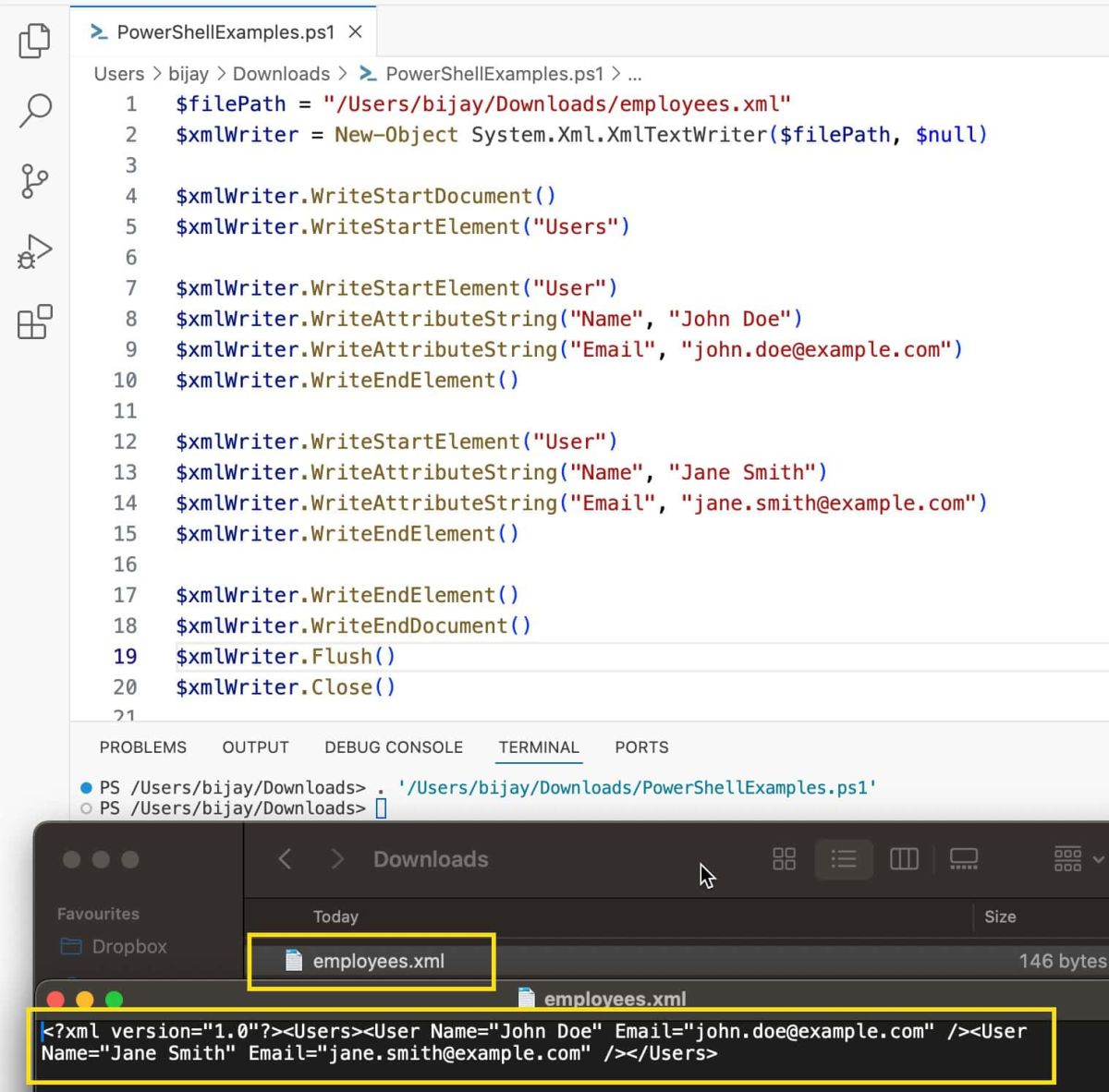The width and height of the screenshot is (1109, 1092).
Task: Switch Finder to gallery view
Action: [x=964, y=859]
